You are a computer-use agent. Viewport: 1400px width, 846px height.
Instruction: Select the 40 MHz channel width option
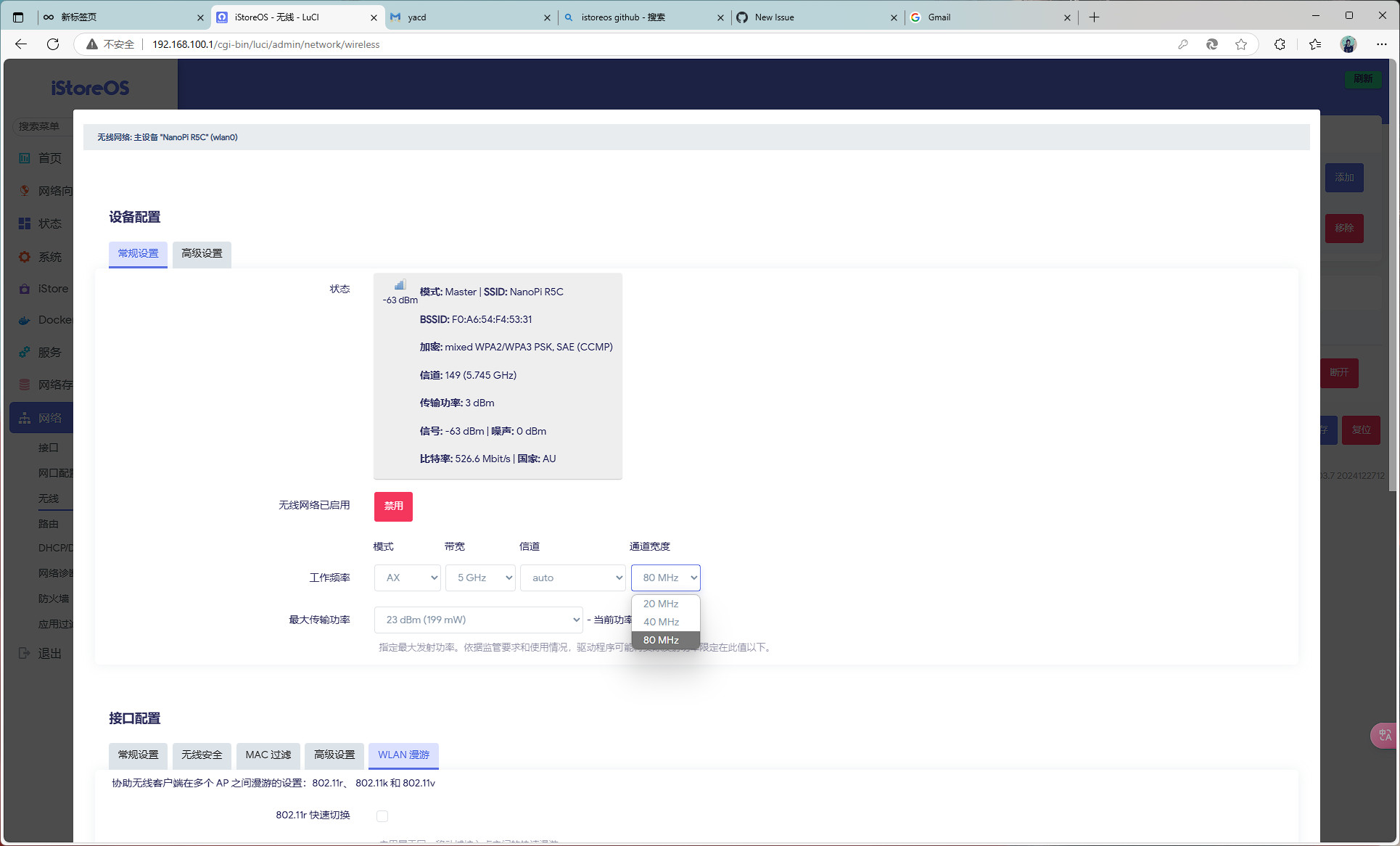(x=661, y=622)
